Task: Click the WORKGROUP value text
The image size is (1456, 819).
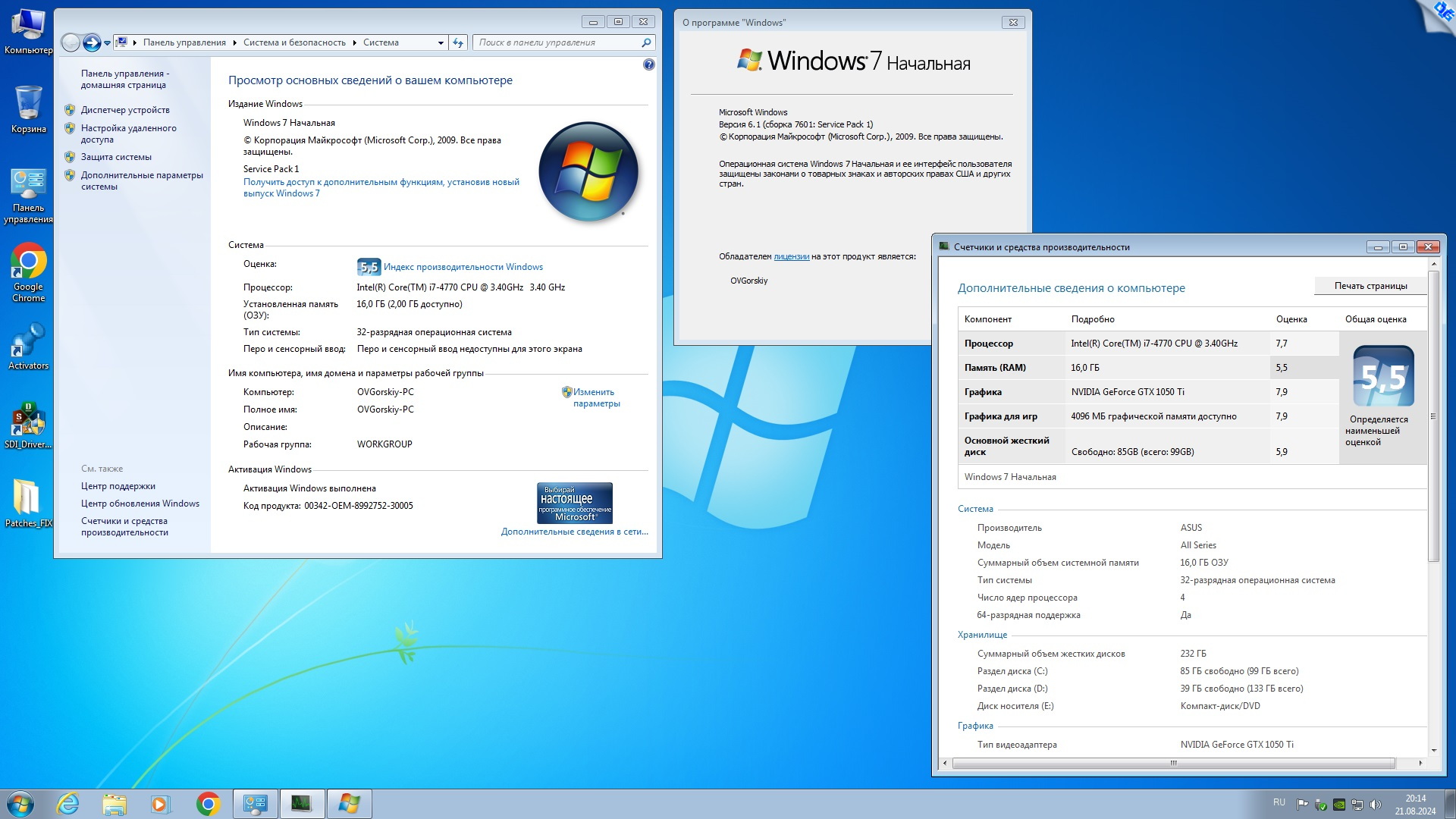Action: tap(384, 444)
